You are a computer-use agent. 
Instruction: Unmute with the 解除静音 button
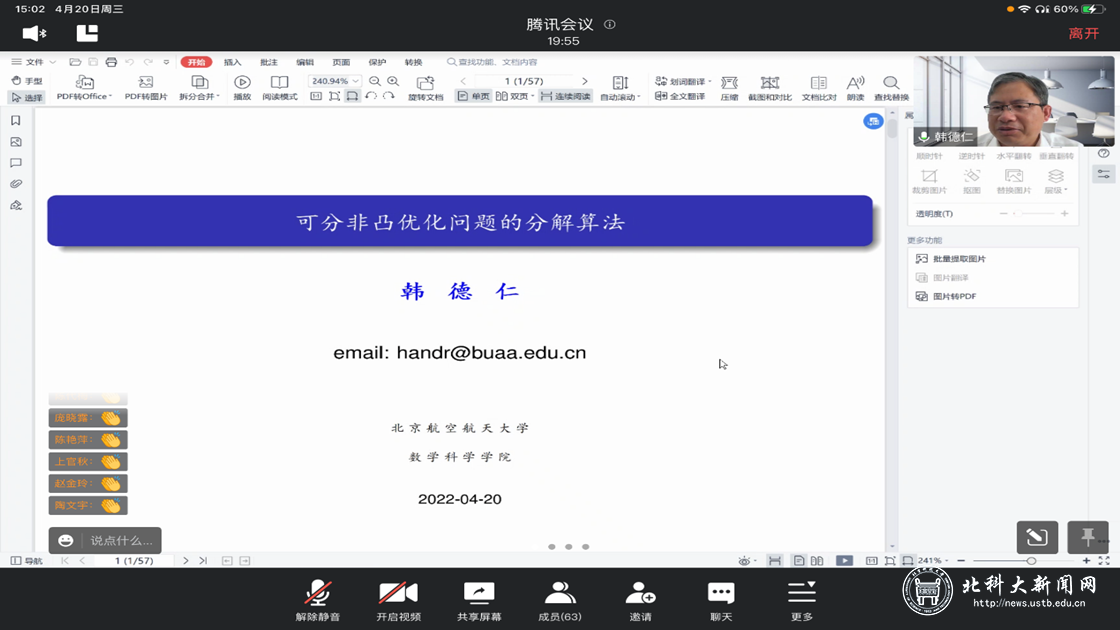click(x=319, y=598)
